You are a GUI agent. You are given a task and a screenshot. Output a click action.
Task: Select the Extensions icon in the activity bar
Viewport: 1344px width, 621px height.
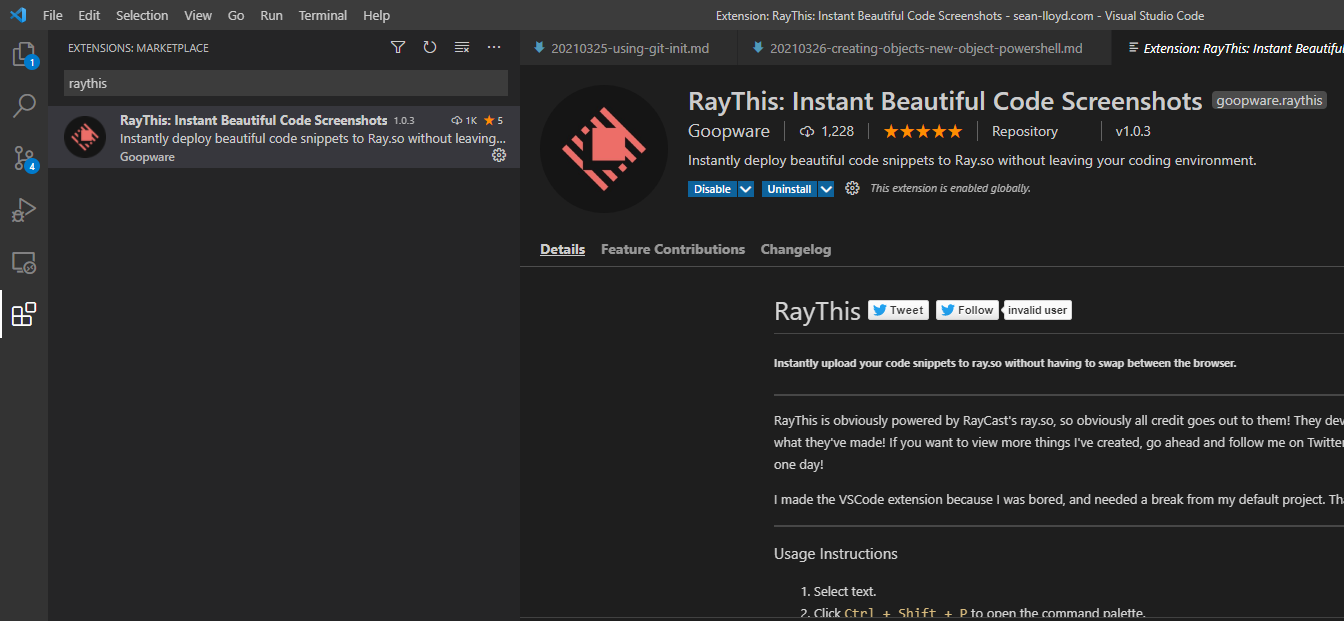(24, 314)
